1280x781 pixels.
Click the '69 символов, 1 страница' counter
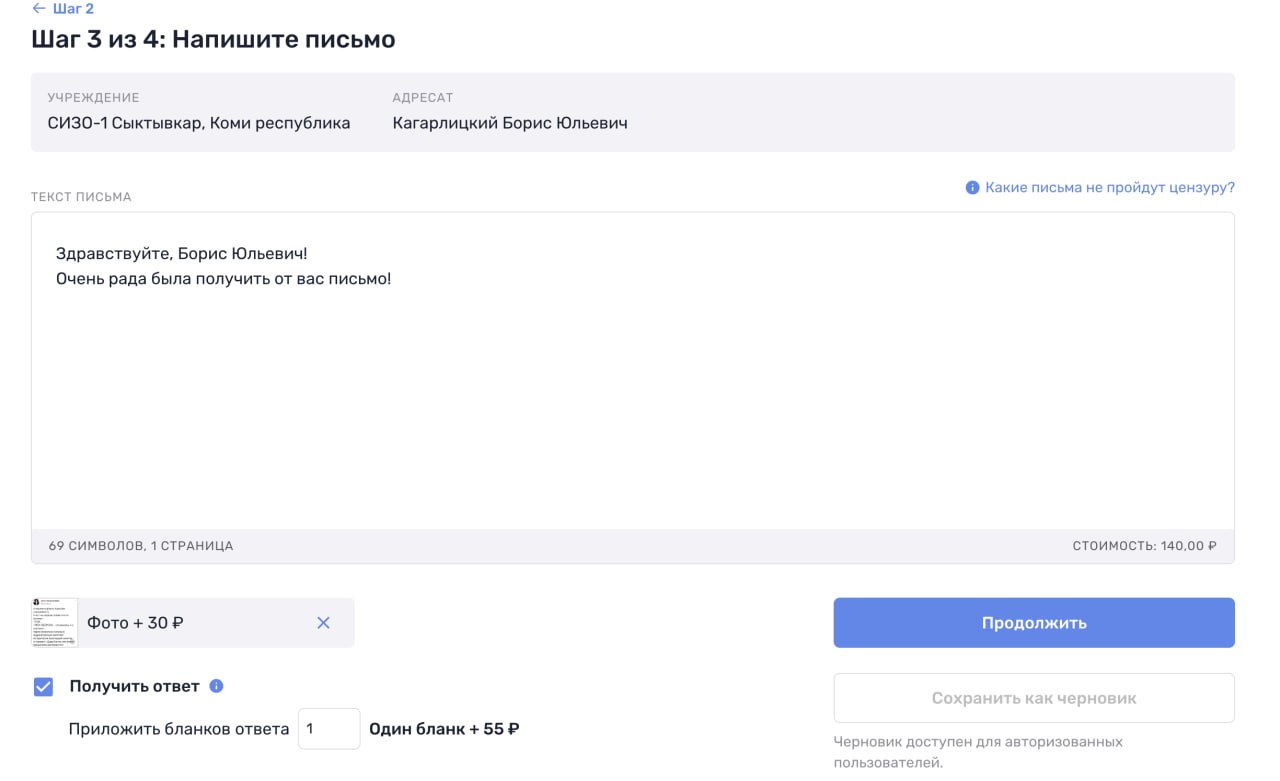point(141,546)
